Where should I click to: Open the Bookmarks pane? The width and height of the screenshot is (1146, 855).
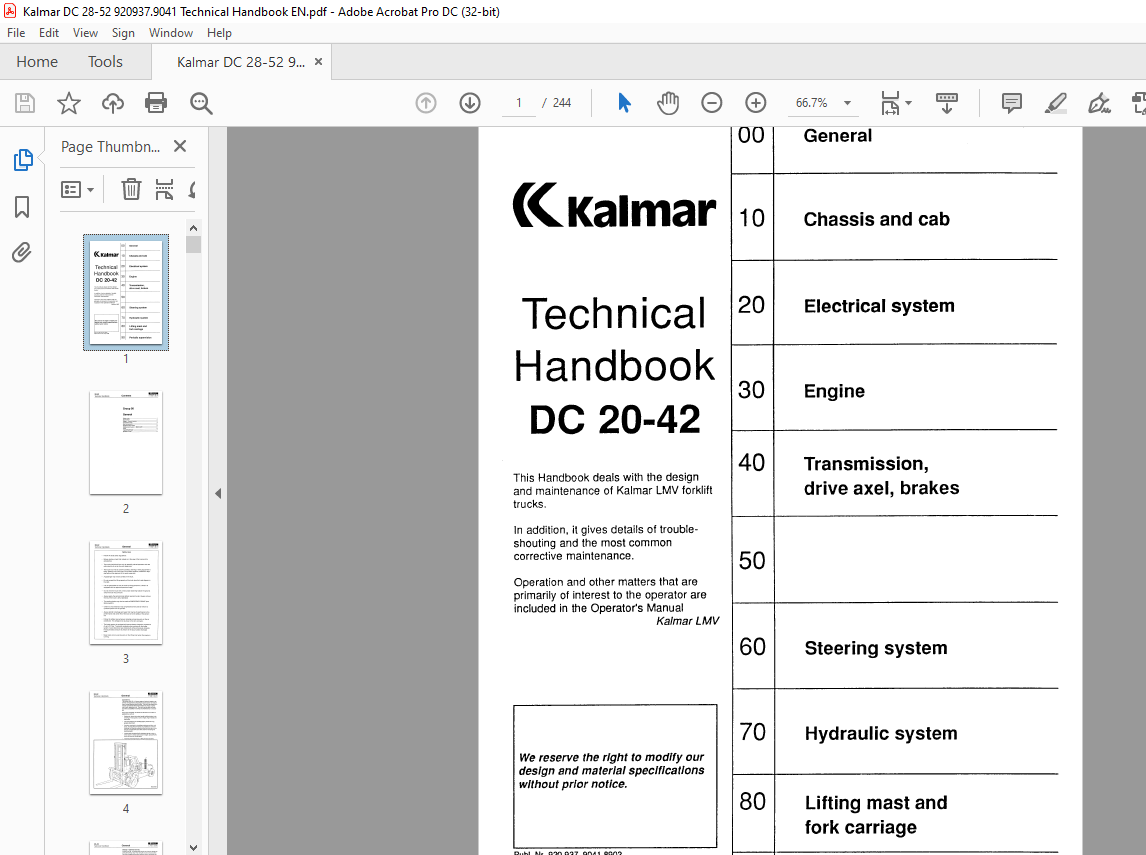(22, 207)
